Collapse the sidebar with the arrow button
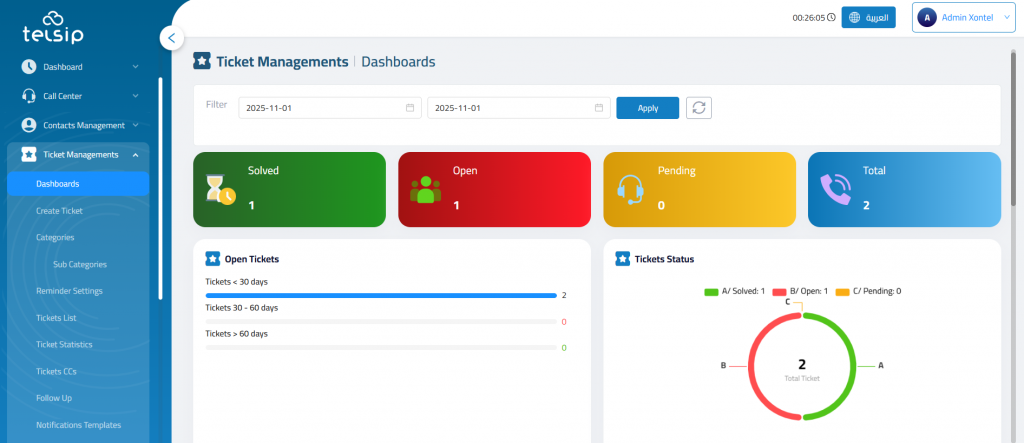1024x443 pixels. tap(171, 38)
